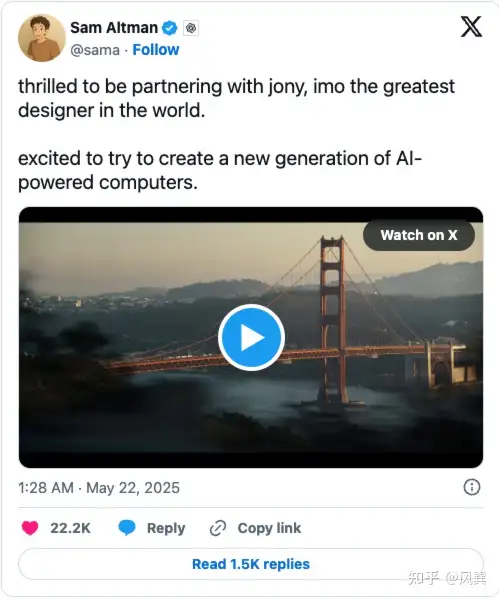Click the chain link icon

[218, 528]
